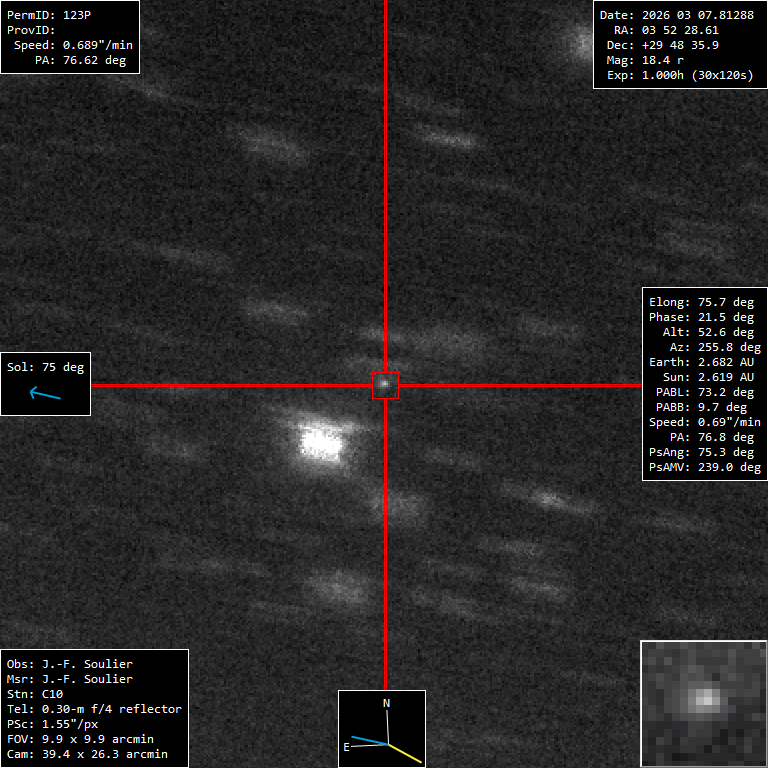Select the PsAMV 239.0 deg row
Image resolution: width=768 pixels, height=768 pixels.
point(704,467)
